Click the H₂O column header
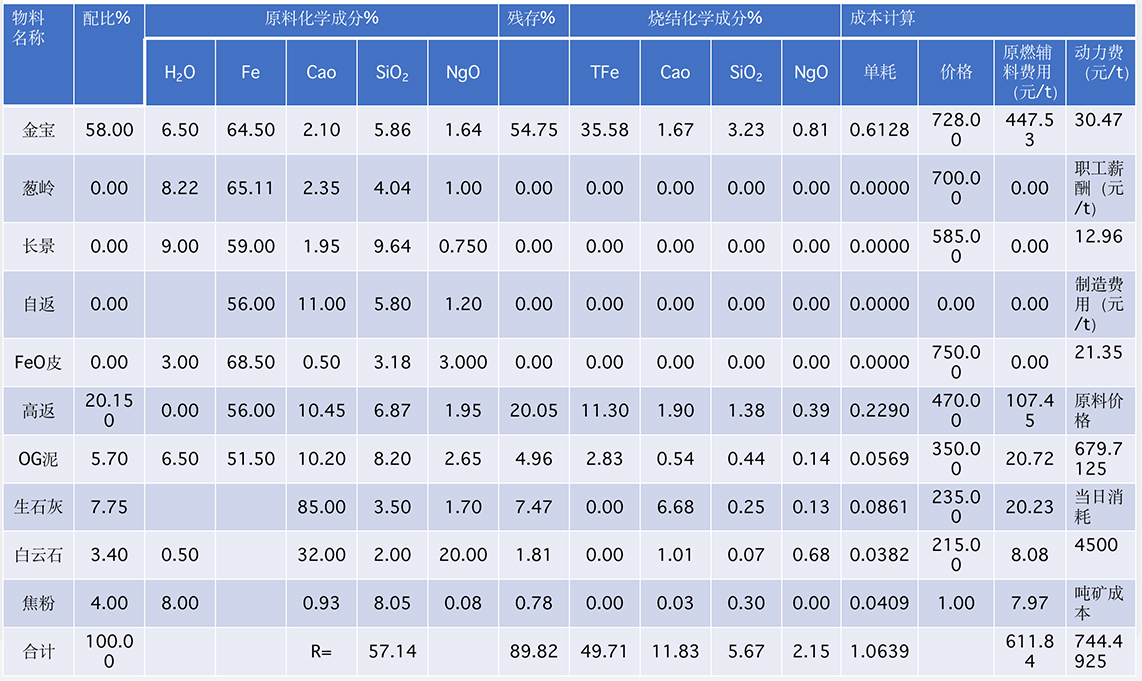Viewport: 1142px width, 681px height. (180, 72)
